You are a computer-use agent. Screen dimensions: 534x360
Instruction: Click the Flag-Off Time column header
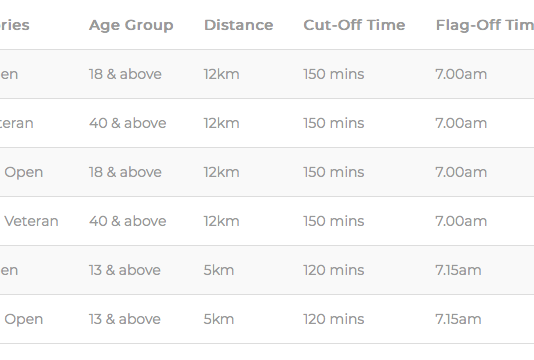pos(485,25)
